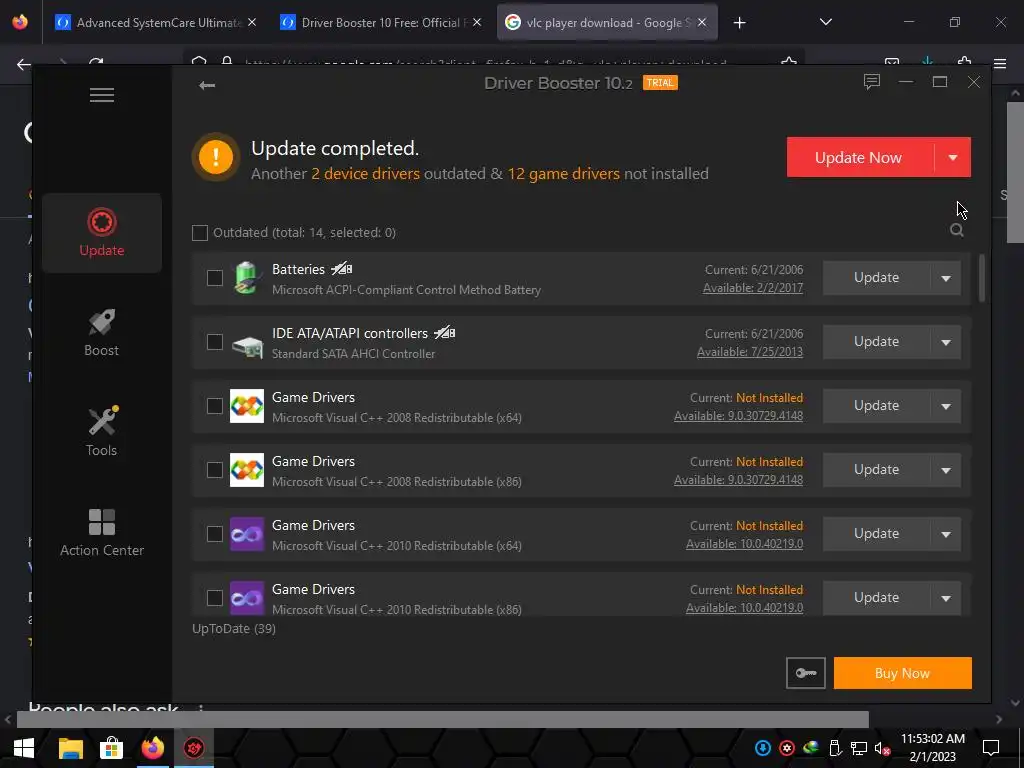Check the Visual C++ 2010 (x64) checkbox
Image resolution: width=1024 pixels, height=768 pixels.
215,534
